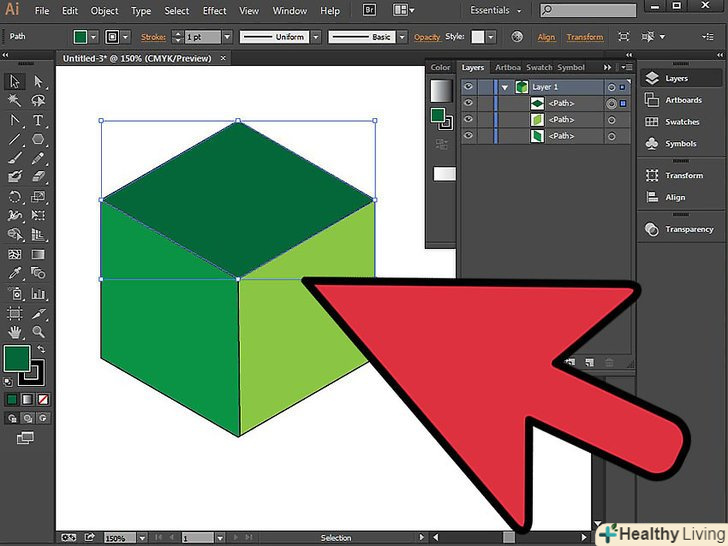Click the Bridge (Br) button
728x546 pixels.
[369, 10]
